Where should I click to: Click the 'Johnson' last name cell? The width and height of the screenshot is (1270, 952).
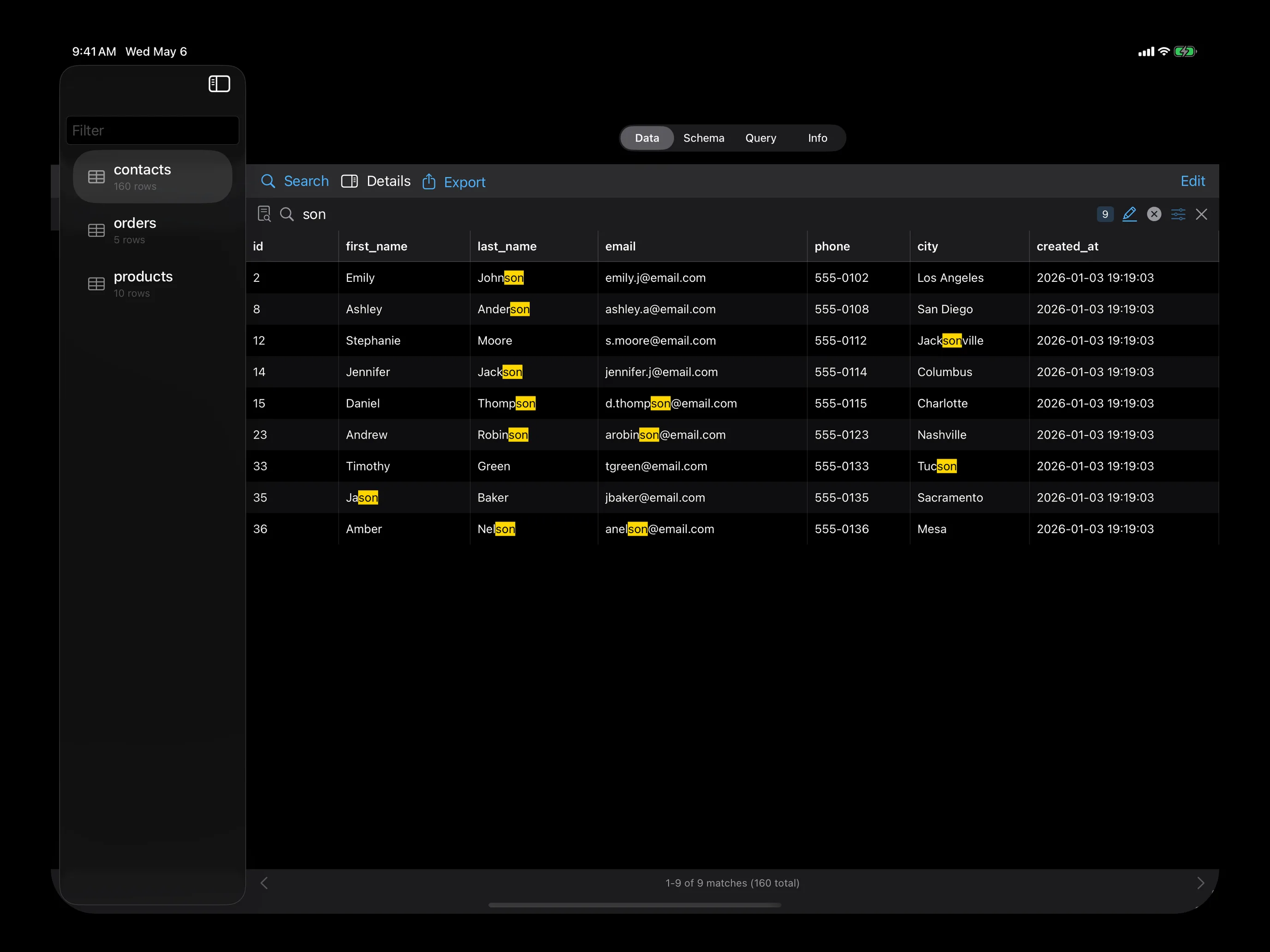click(x=534, y=278)
